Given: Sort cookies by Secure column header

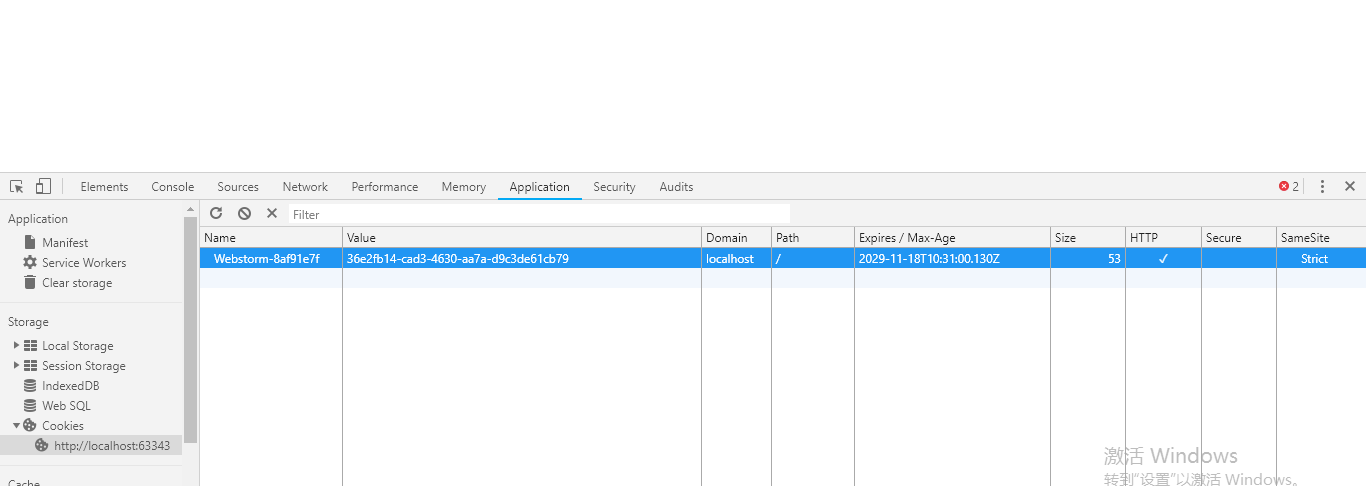Looking at the screenshot, I should 1239,238.
